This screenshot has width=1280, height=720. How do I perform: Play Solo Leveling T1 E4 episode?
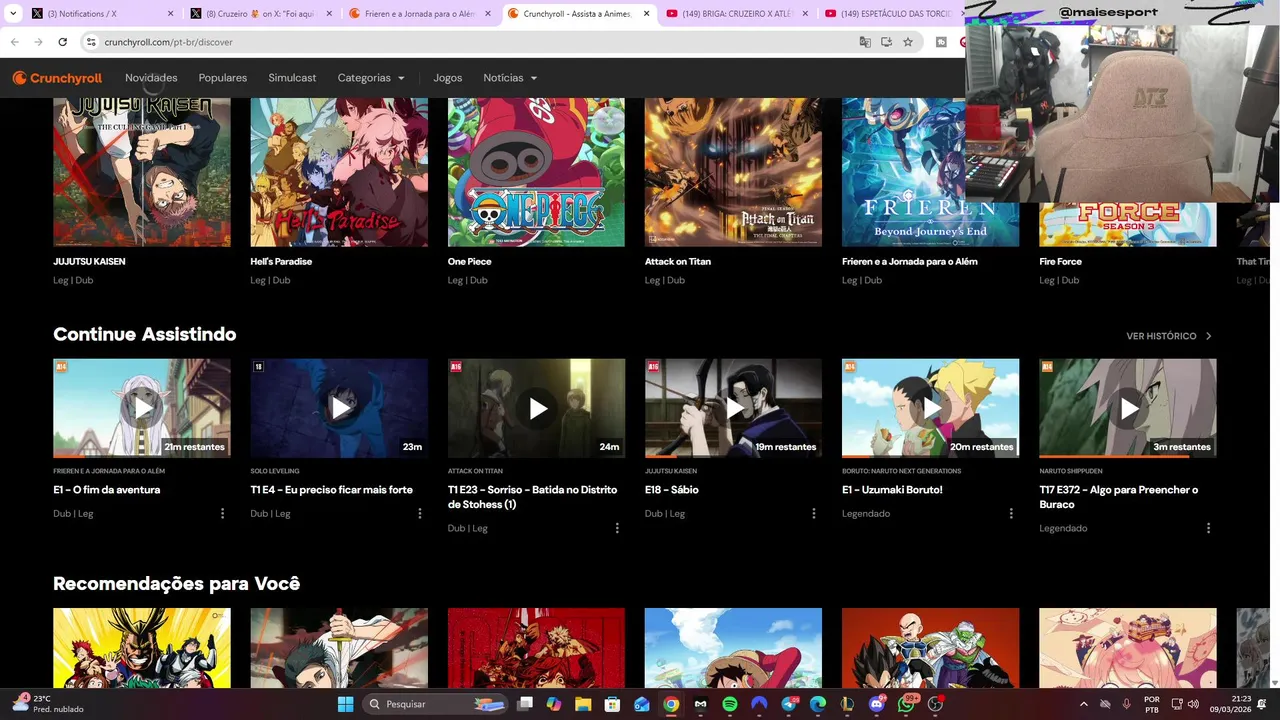tap(339, 408)
